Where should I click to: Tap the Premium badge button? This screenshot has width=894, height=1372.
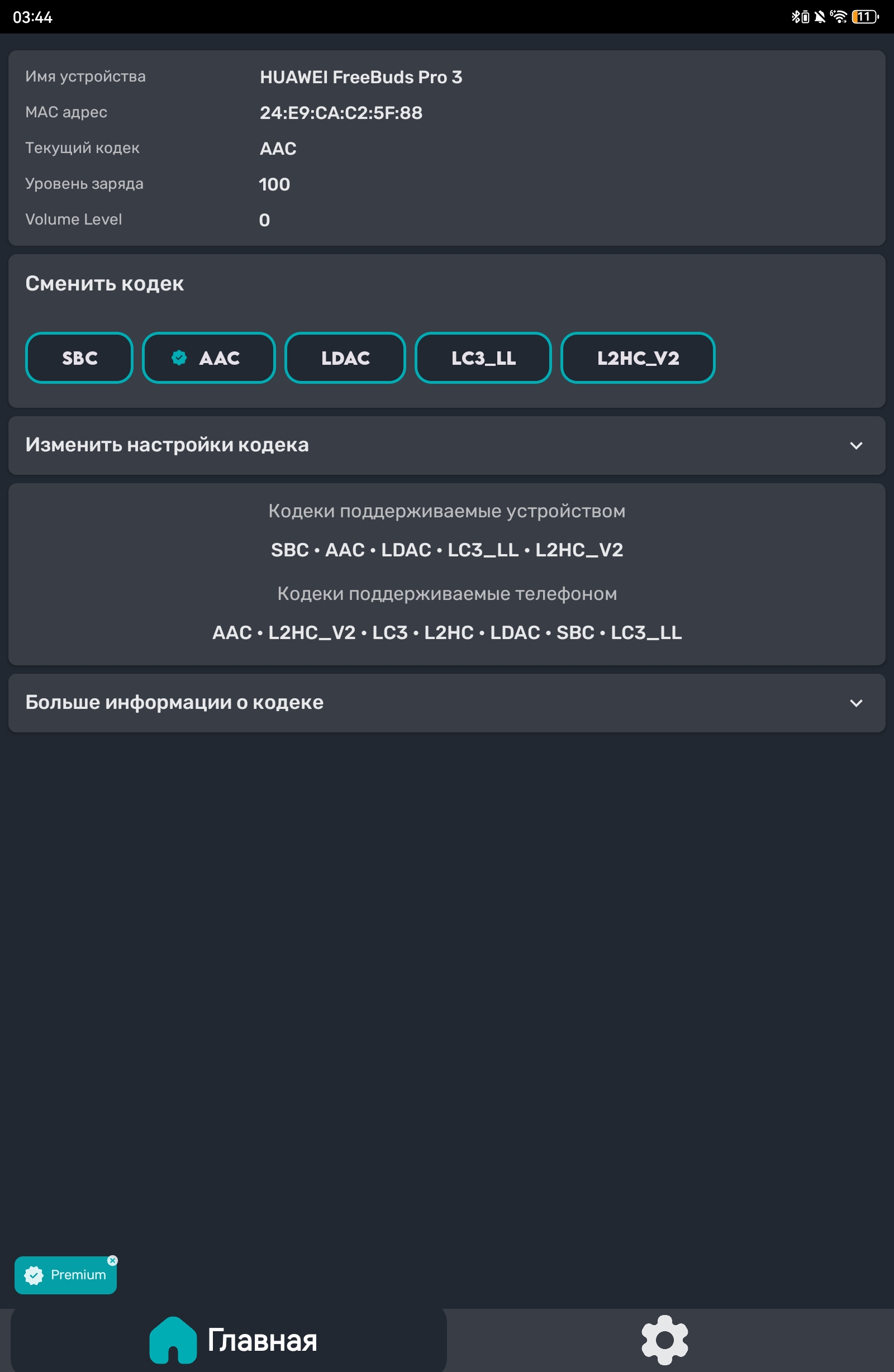(66, 1275)
